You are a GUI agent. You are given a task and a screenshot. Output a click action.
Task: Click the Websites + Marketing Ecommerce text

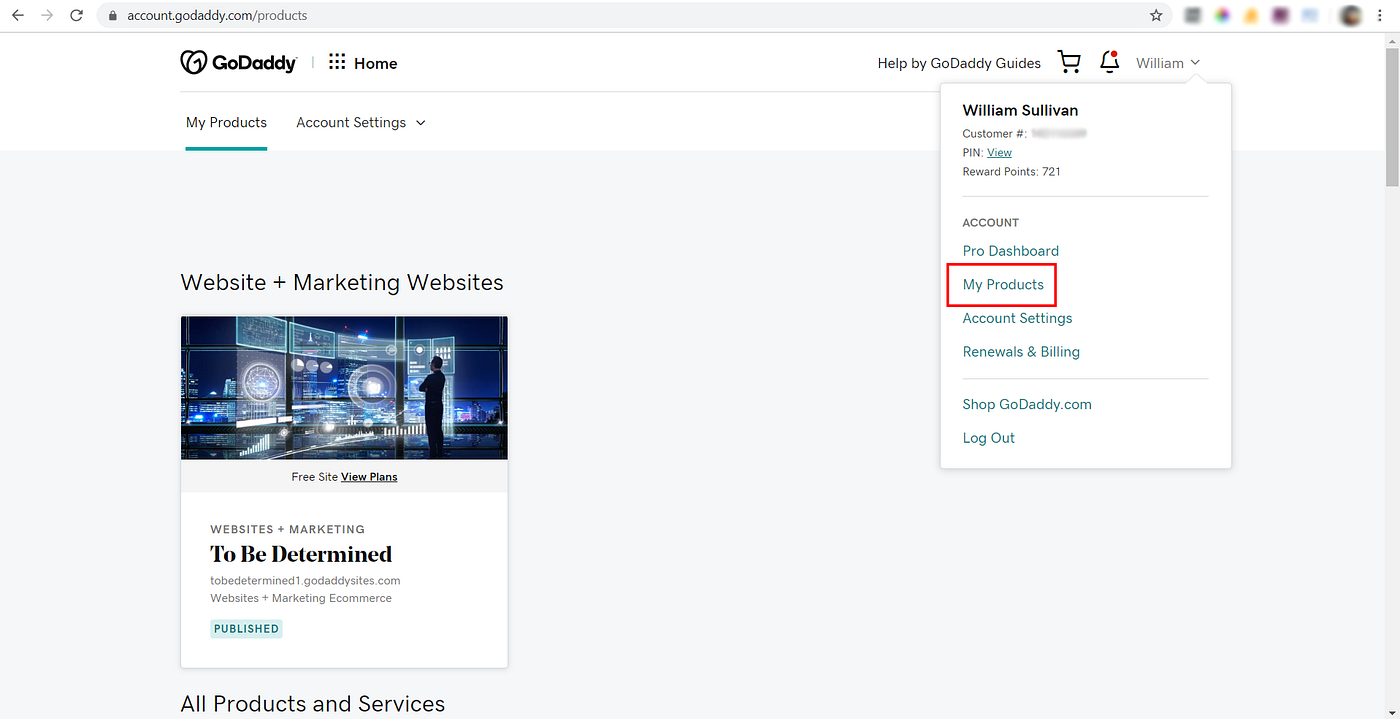click(x=301, y=598)
